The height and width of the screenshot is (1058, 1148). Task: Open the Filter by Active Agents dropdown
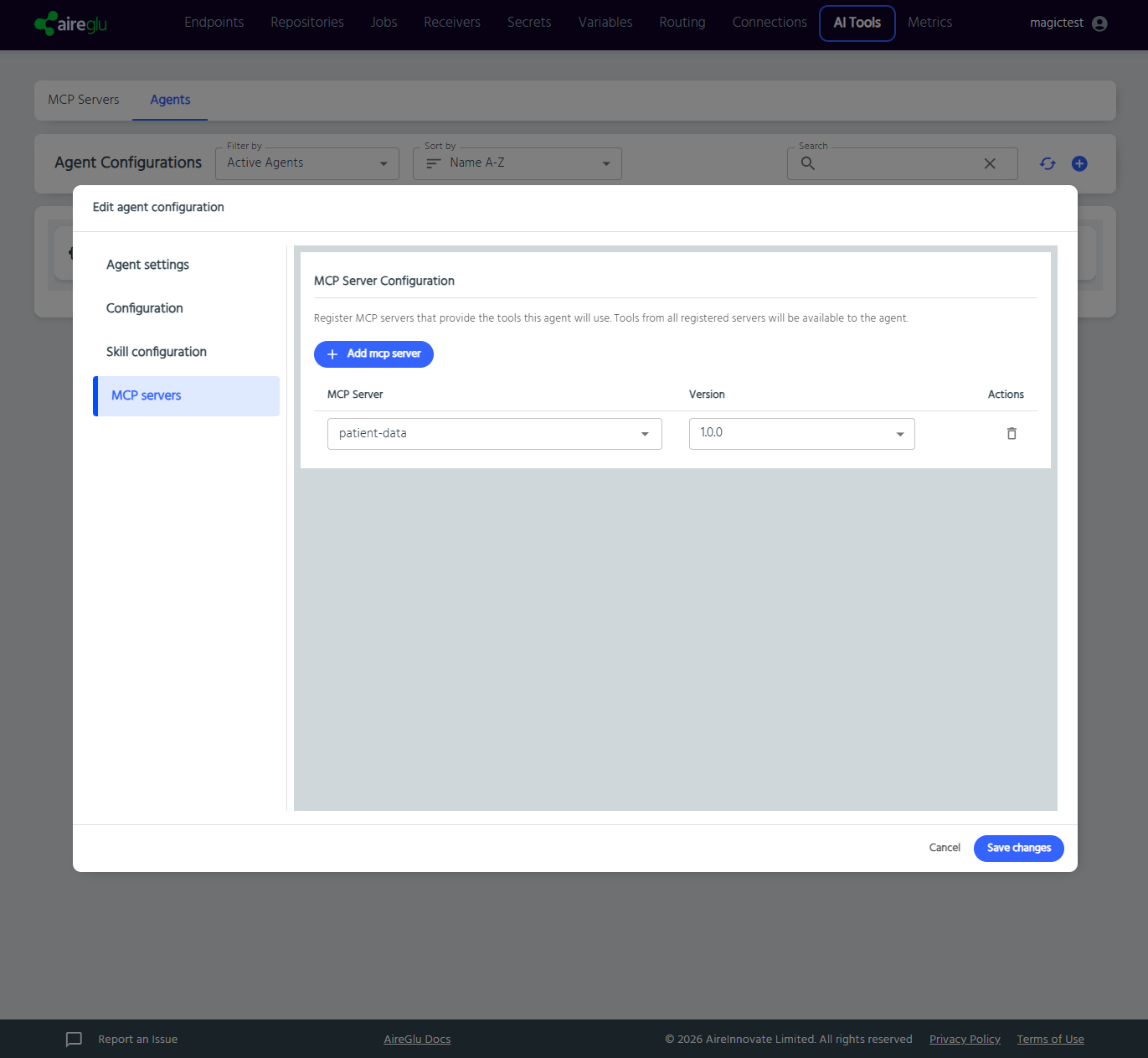tap(307, 163)
